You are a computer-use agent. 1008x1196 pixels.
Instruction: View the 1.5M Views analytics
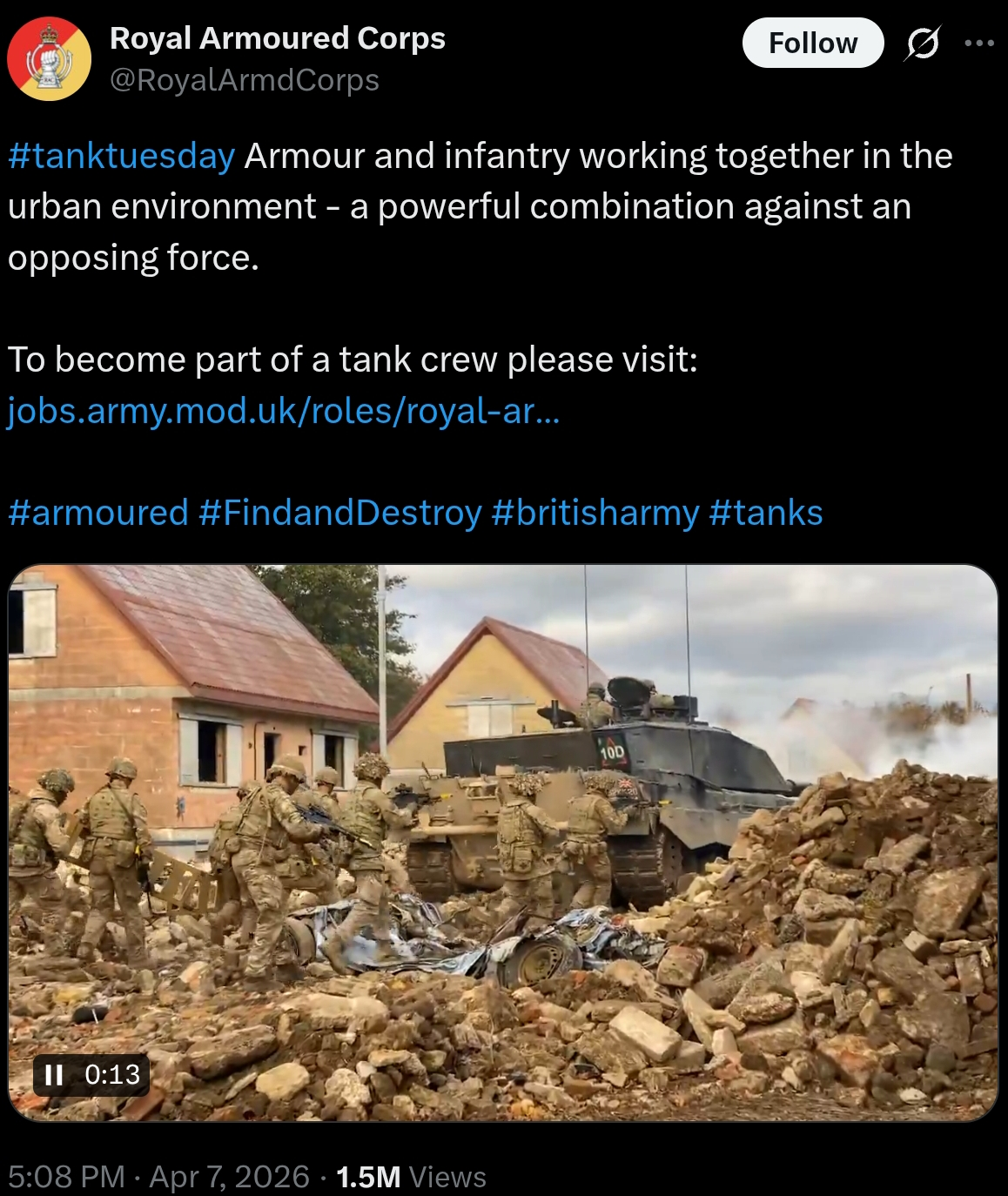[411, 1177]
